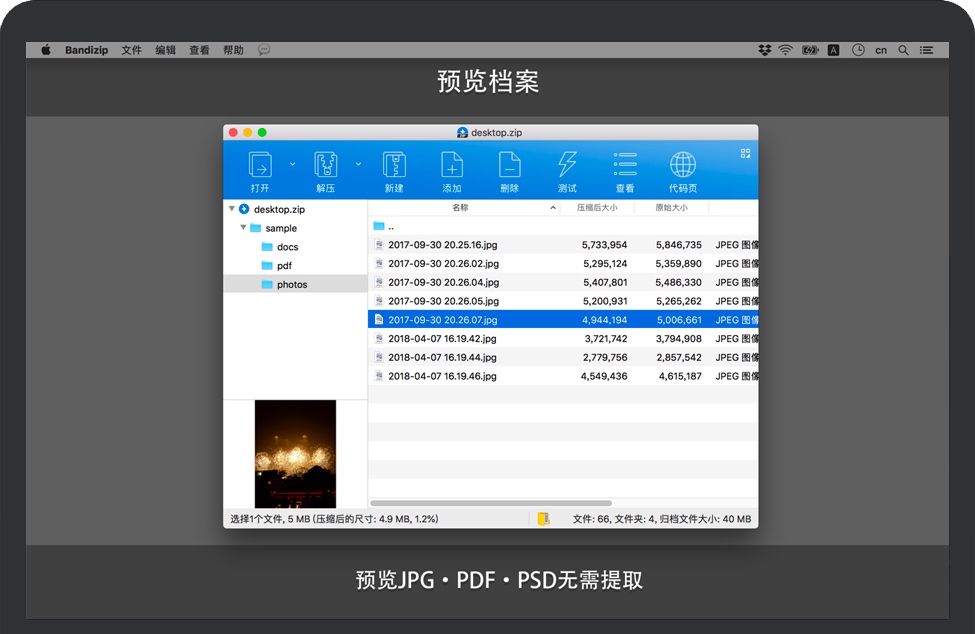
Task: Click the Open (打开) archive toolbar icon
Action: pyautogui.click(x=260, y=165)
